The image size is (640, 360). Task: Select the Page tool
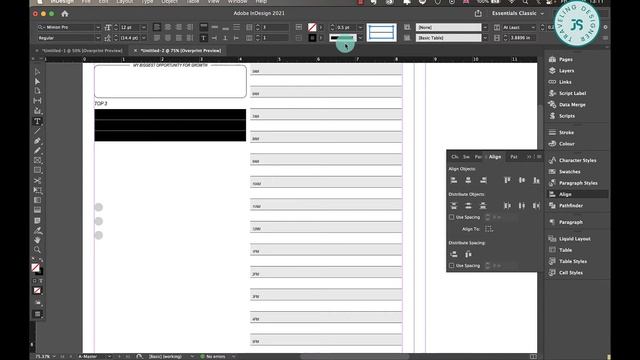37,91
